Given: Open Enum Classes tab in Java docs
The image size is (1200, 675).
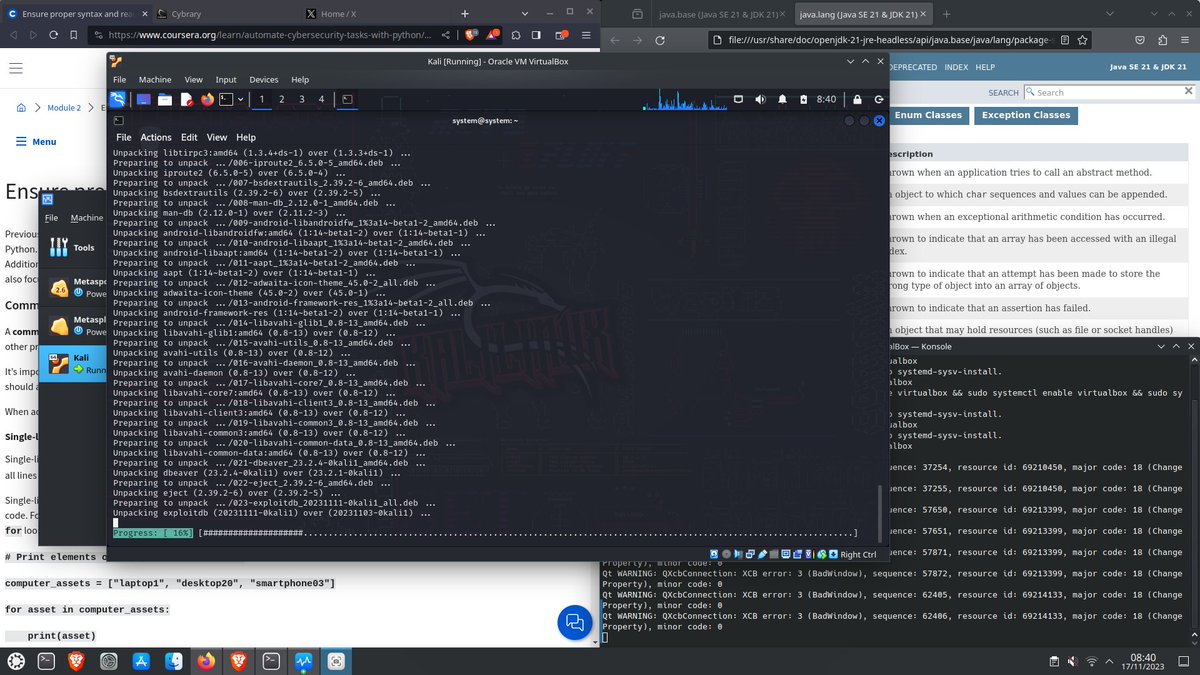Looking at the screenshot, I should point(928,115).
